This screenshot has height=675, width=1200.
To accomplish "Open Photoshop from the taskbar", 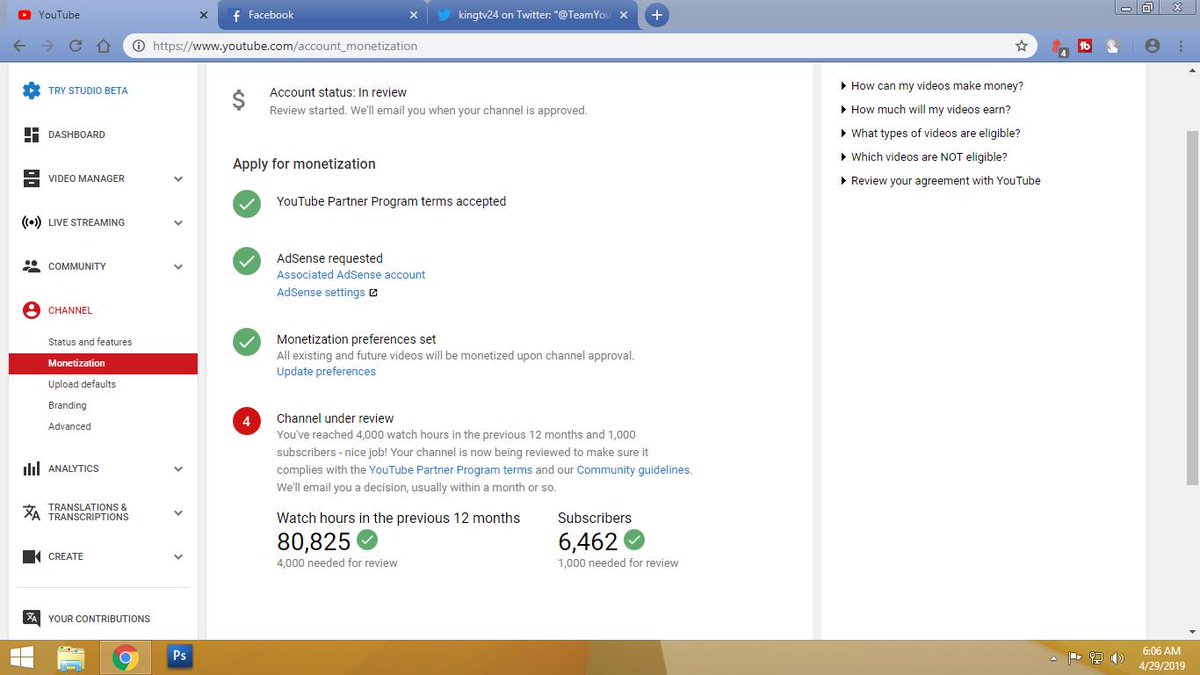I will click(179, 656).
